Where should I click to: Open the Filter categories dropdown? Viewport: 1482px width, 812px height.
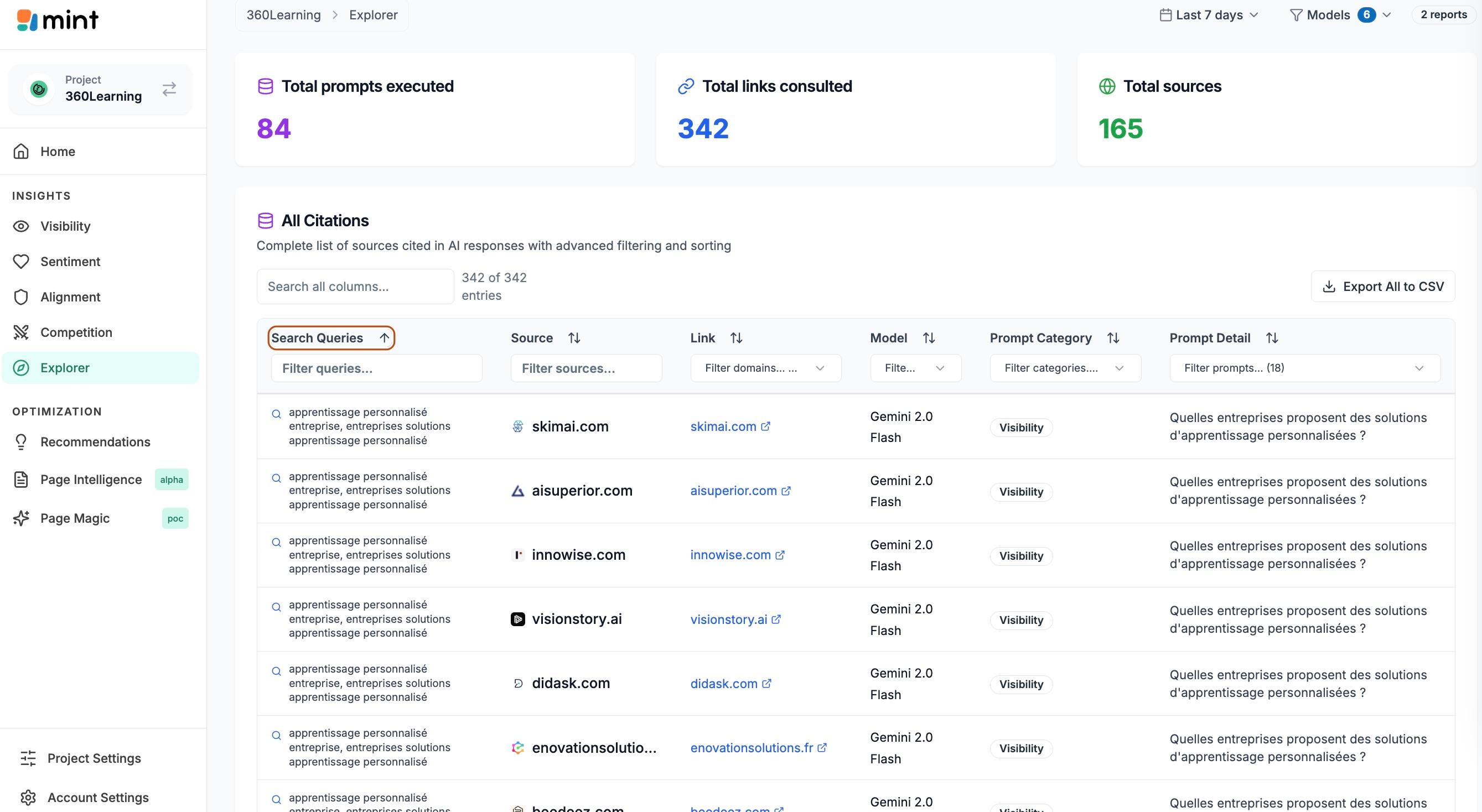click(1065, 368)
